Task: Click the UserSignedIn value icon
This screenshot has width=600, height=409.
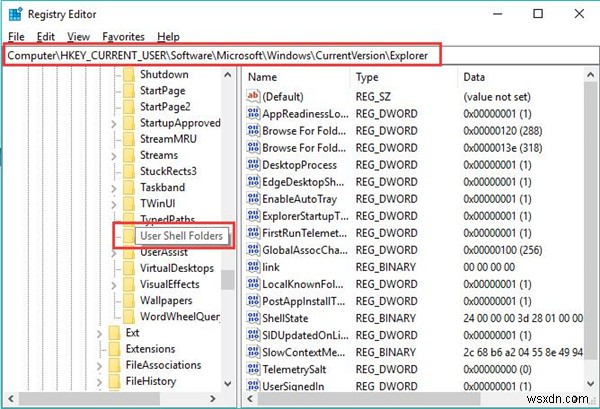Action: click(x=253, y=385)
